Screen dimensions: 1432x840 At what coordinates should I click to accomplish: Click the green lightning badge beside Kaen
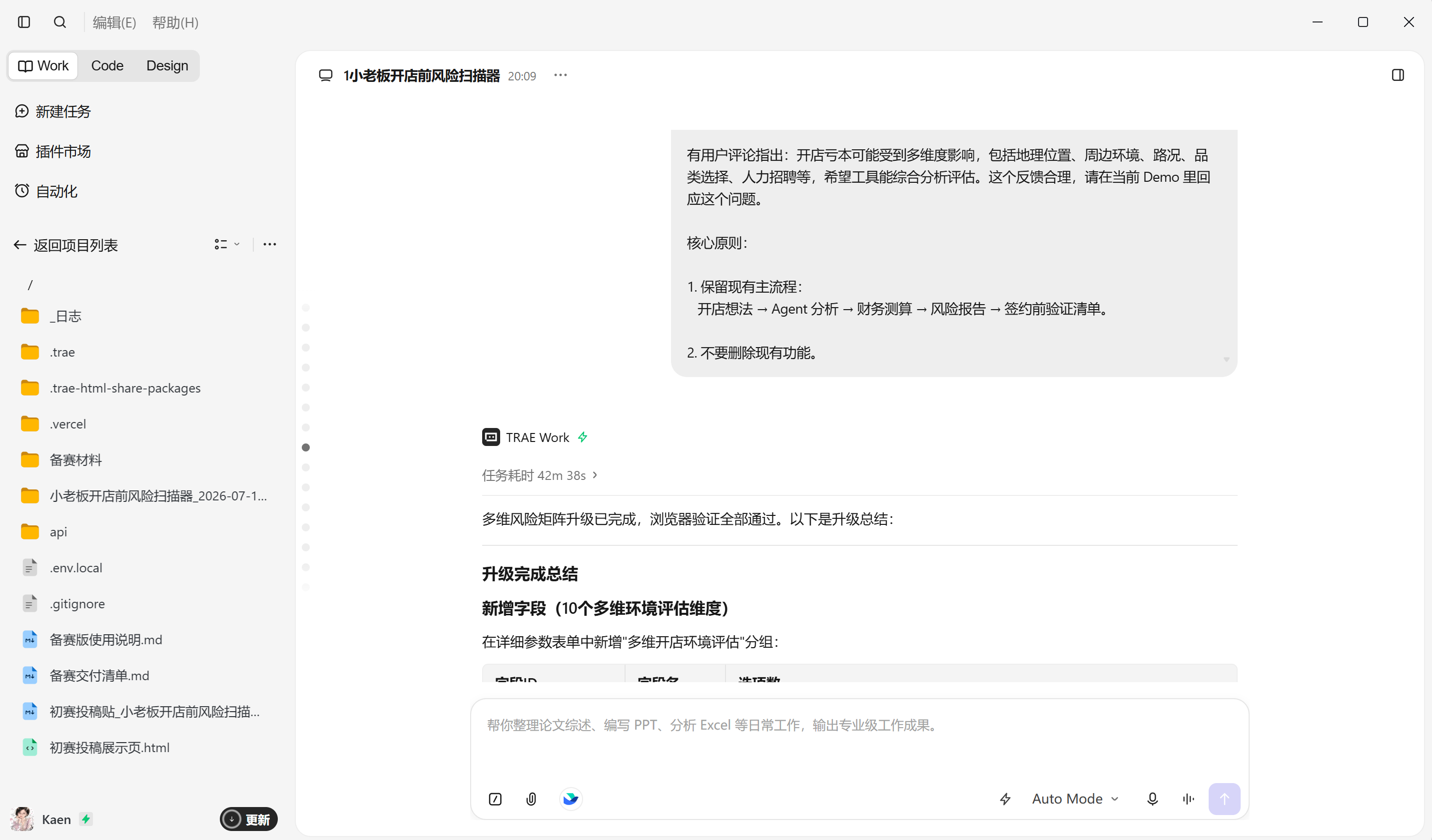(86, 819)
